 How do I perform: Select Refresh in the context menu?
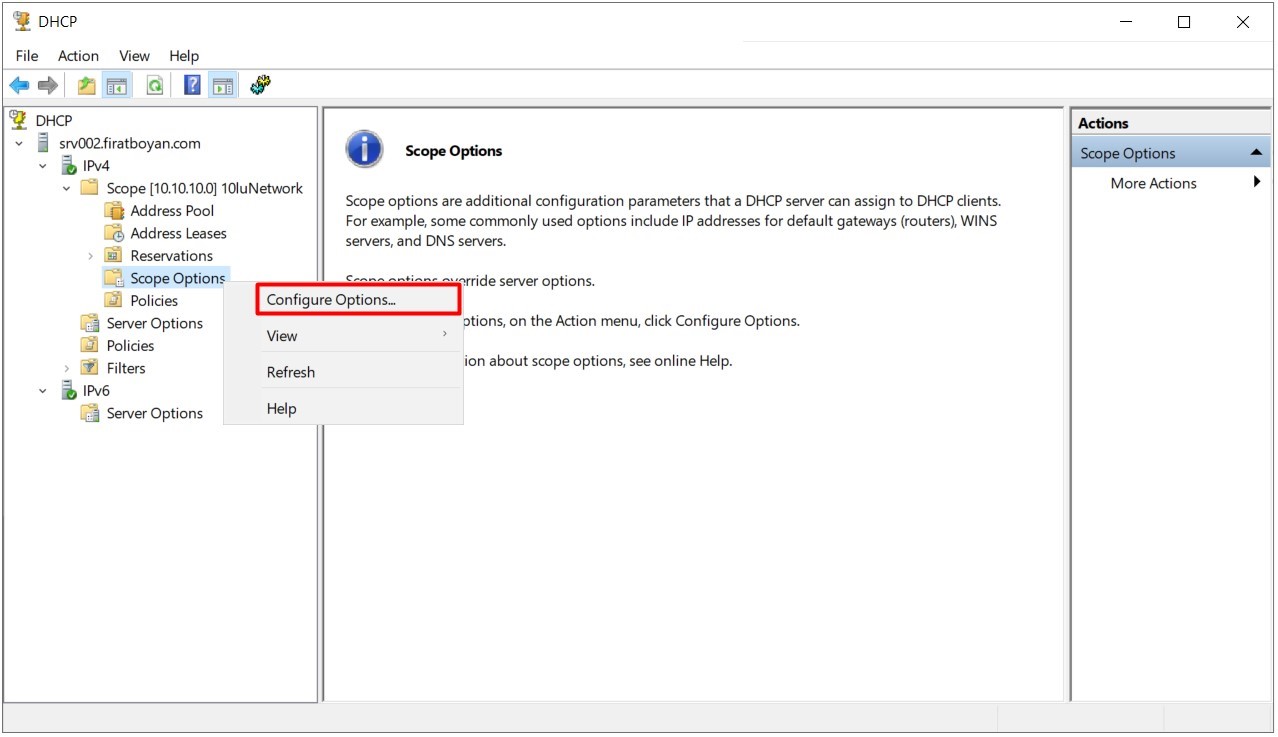[x=291, y=372]
